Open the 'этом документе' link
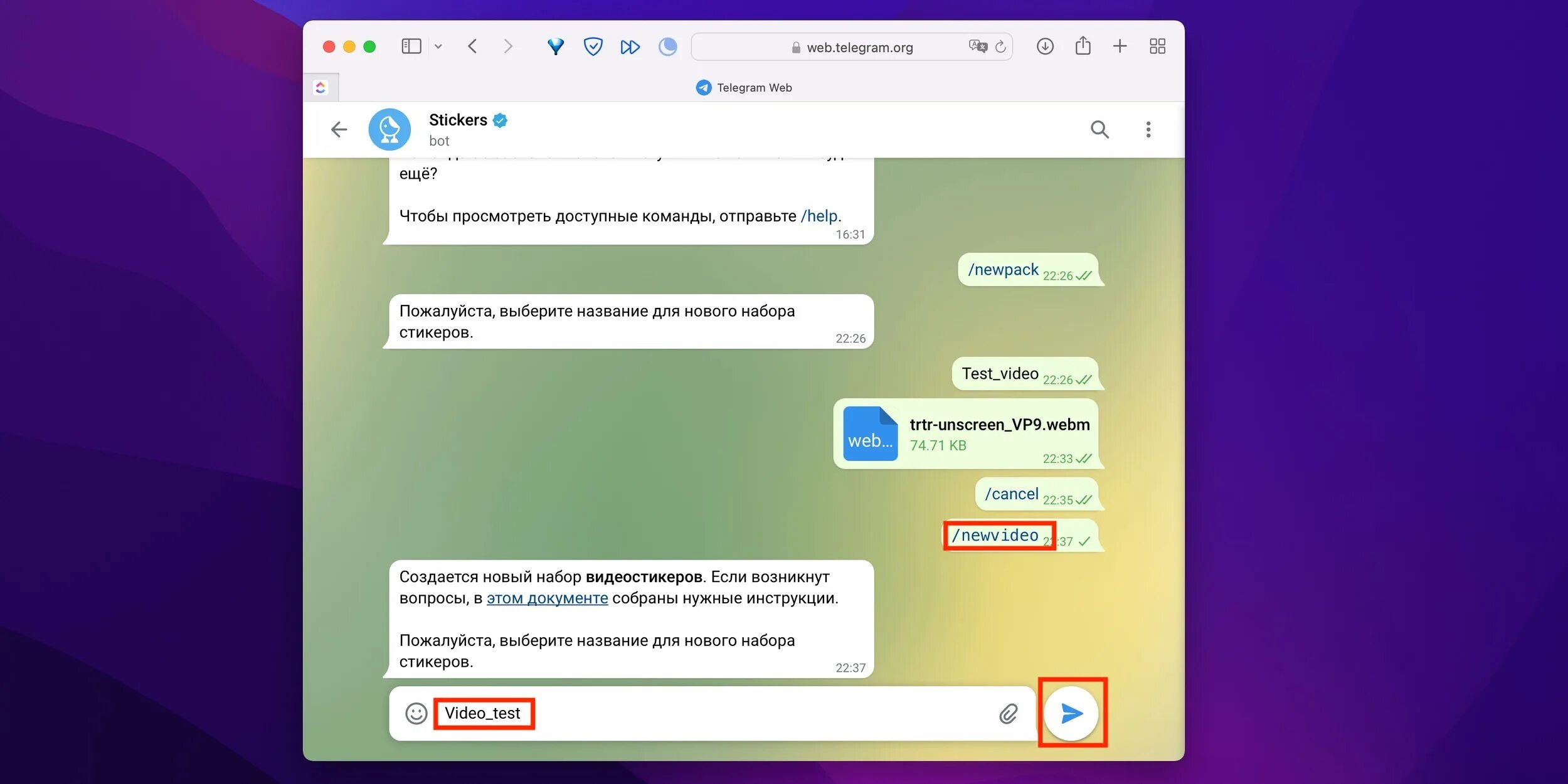The height and width of the screenshot is (784, 1568). pos(547,598)
